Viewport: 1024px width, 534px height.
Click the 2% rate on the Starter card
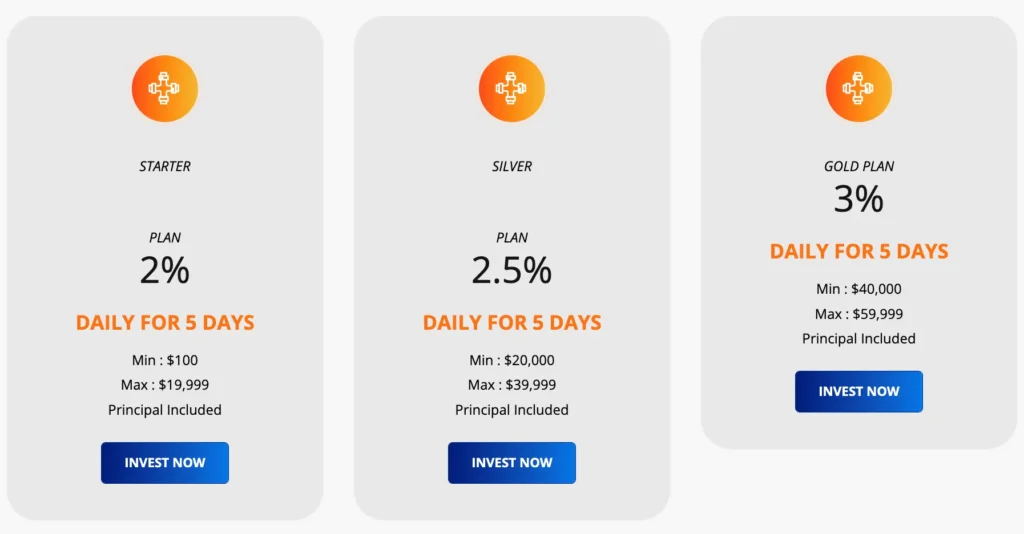click(x=165, y=270)
